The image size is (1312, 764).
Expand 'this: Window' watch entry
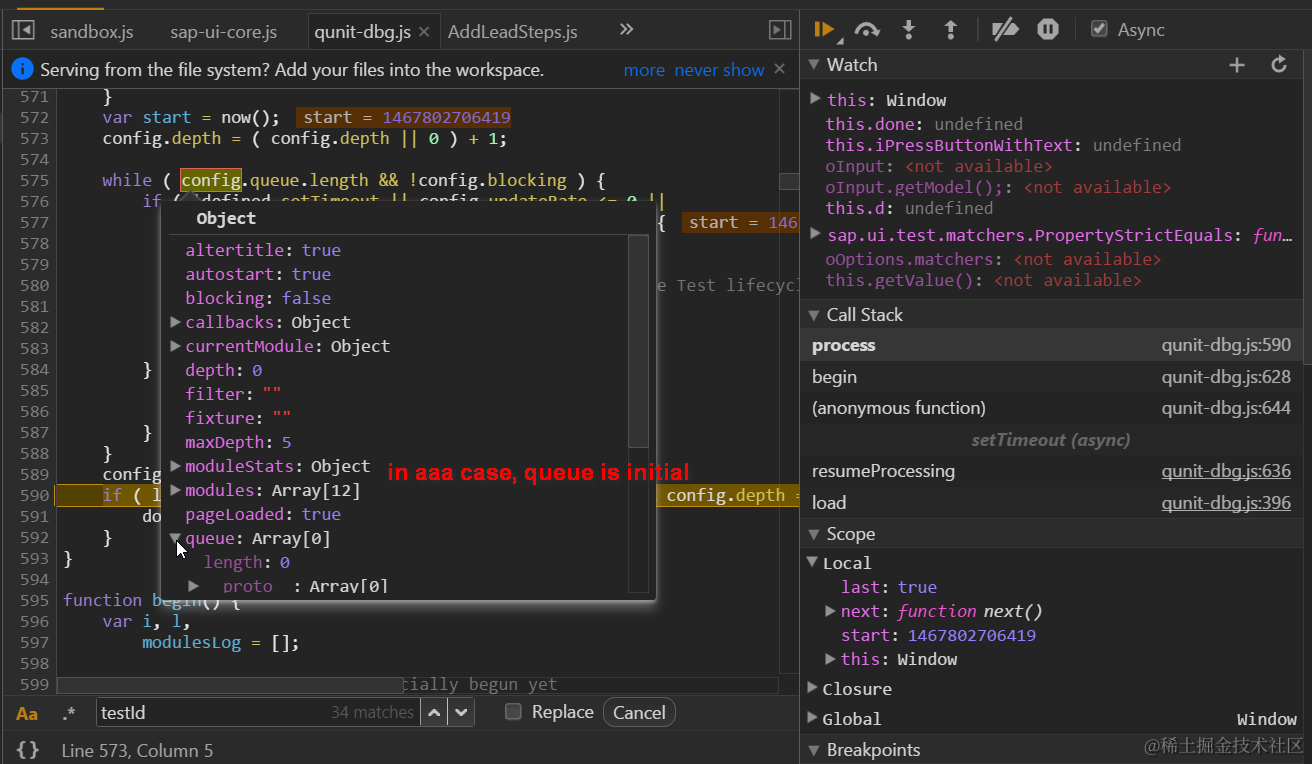coord(815,99)
